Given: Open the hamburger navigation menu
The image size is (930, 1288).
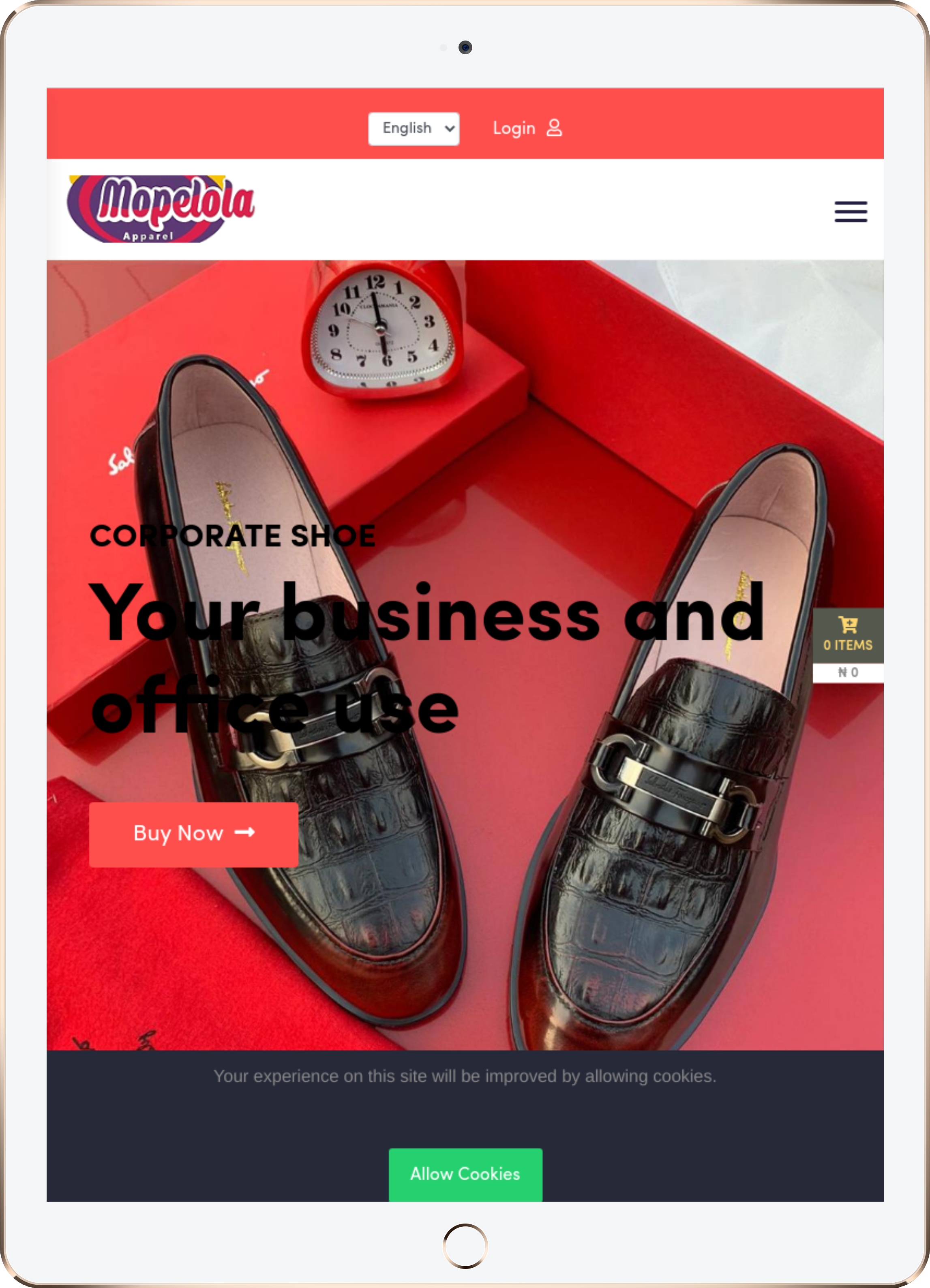Looking at the screenshot, I should [x=851, y=211].
